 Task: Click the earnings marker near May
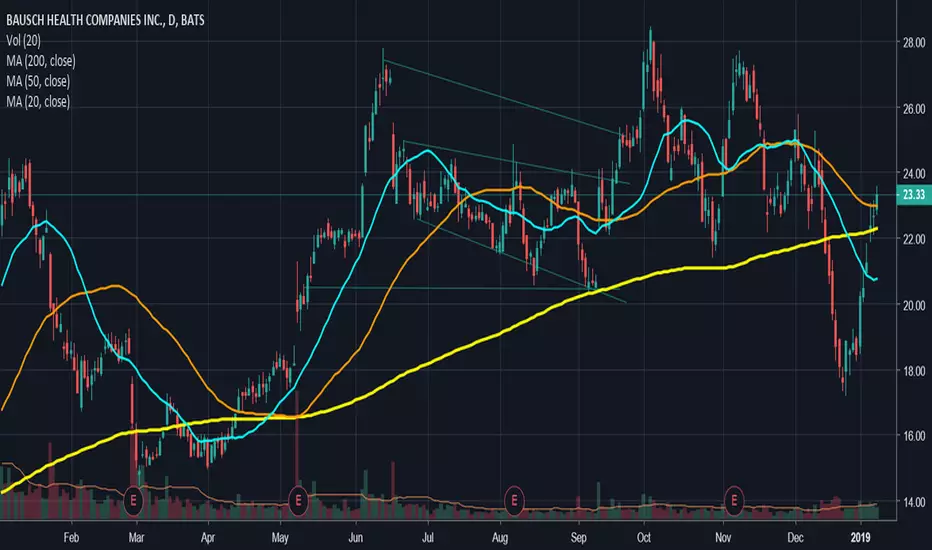[x=298, y=501]
